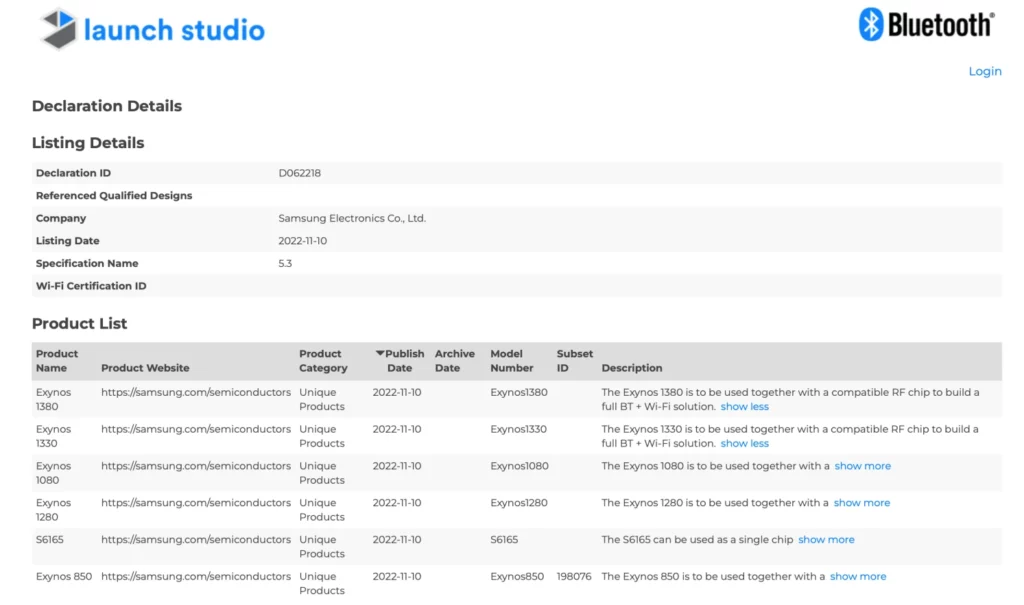Sort by the Model Number column header
1024x605 pixels.
coord(512,361)
